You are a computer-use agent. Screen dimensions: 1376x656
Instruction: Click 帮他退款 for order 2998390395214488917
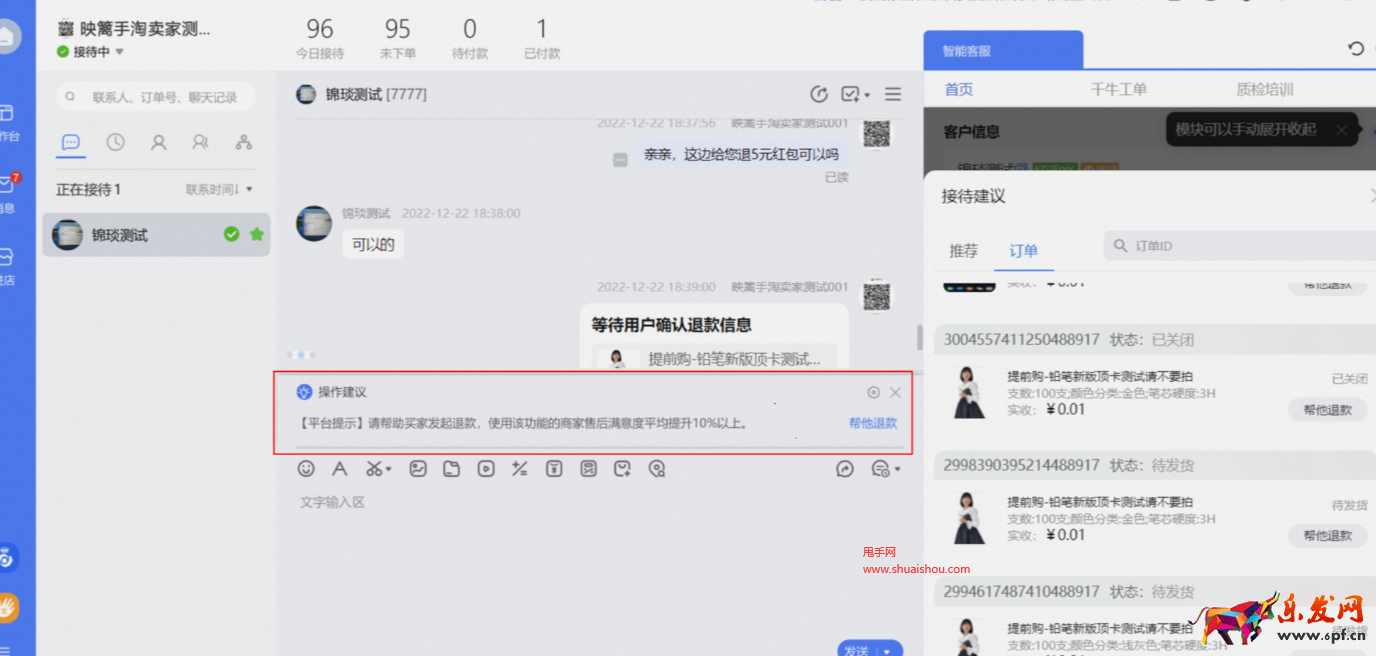click(1327, 535)
